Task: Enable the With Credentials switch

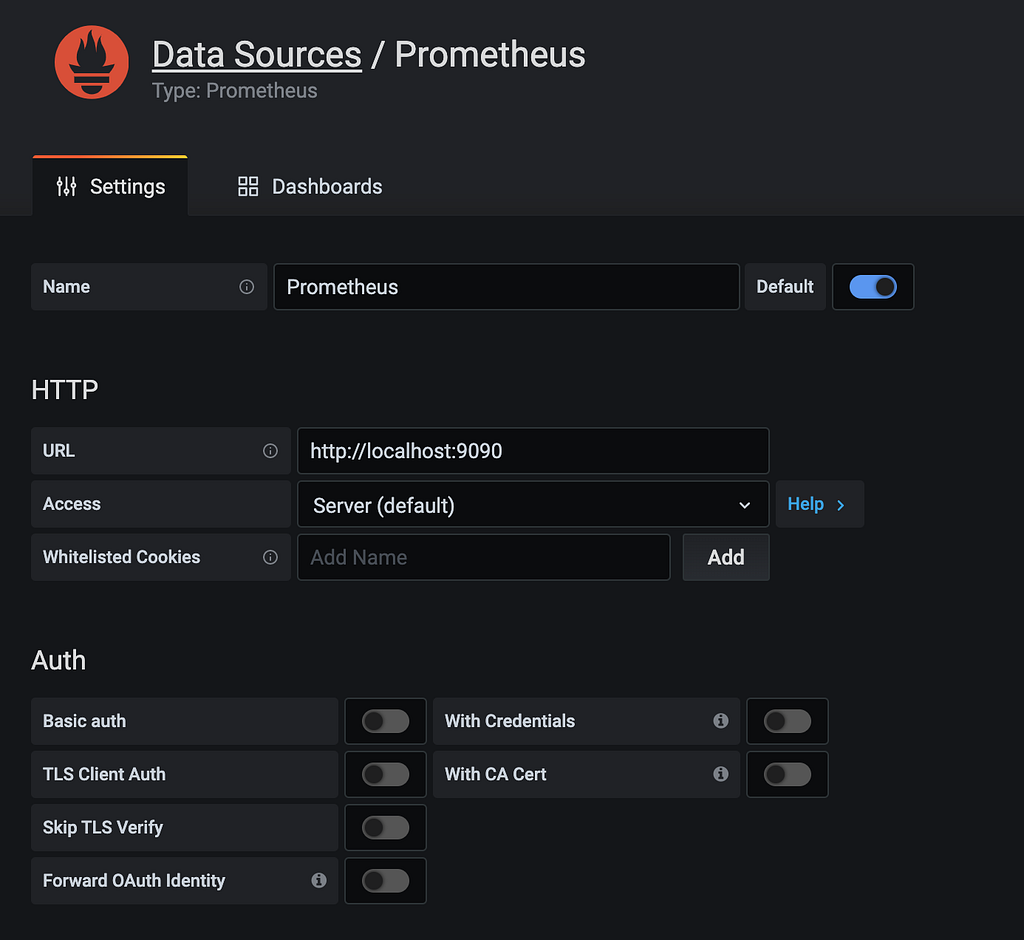Action: click(x=787, y=721)
